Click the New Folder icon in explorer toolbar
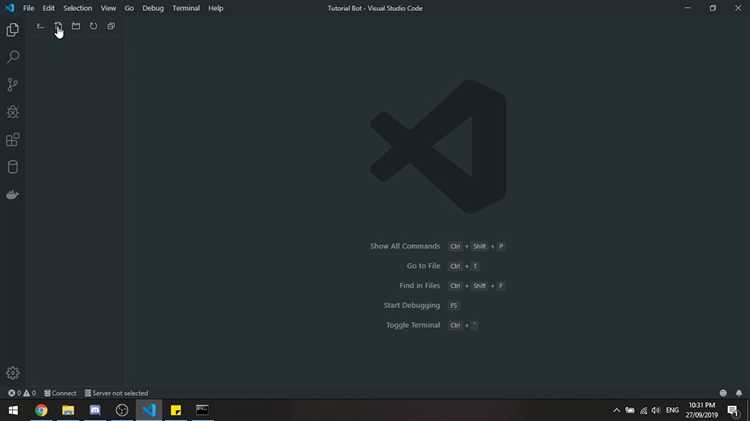750x421 pixels. (x=76, y=26)
